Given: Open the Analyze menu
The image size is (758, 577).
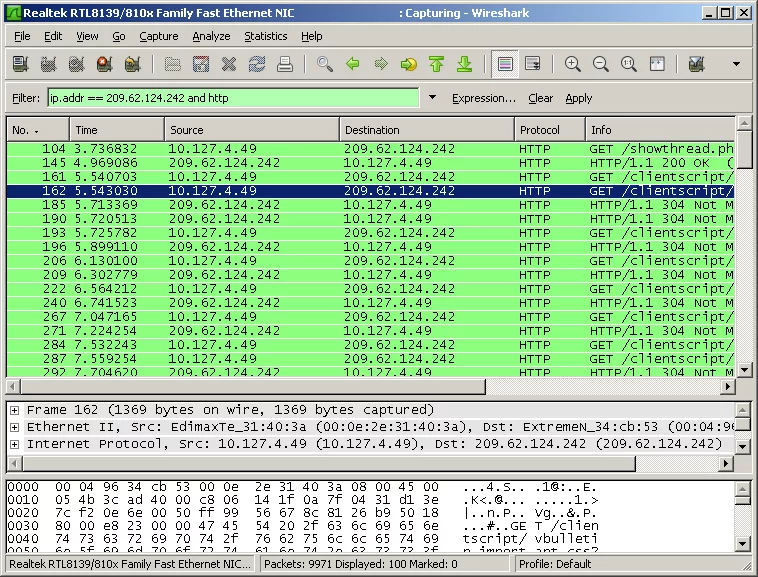Looking at the screenshot, I should click(211, 36).
